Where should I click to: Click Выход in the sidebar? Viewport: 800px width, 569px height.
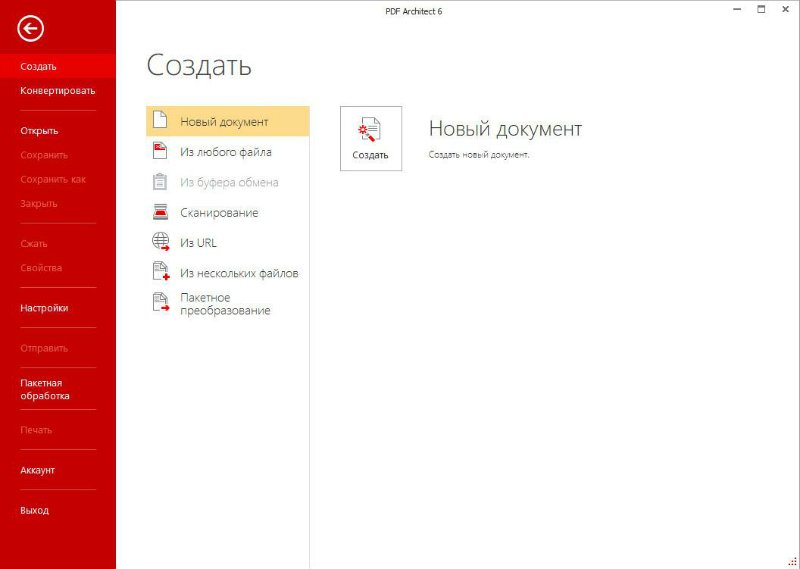point(35,511)
